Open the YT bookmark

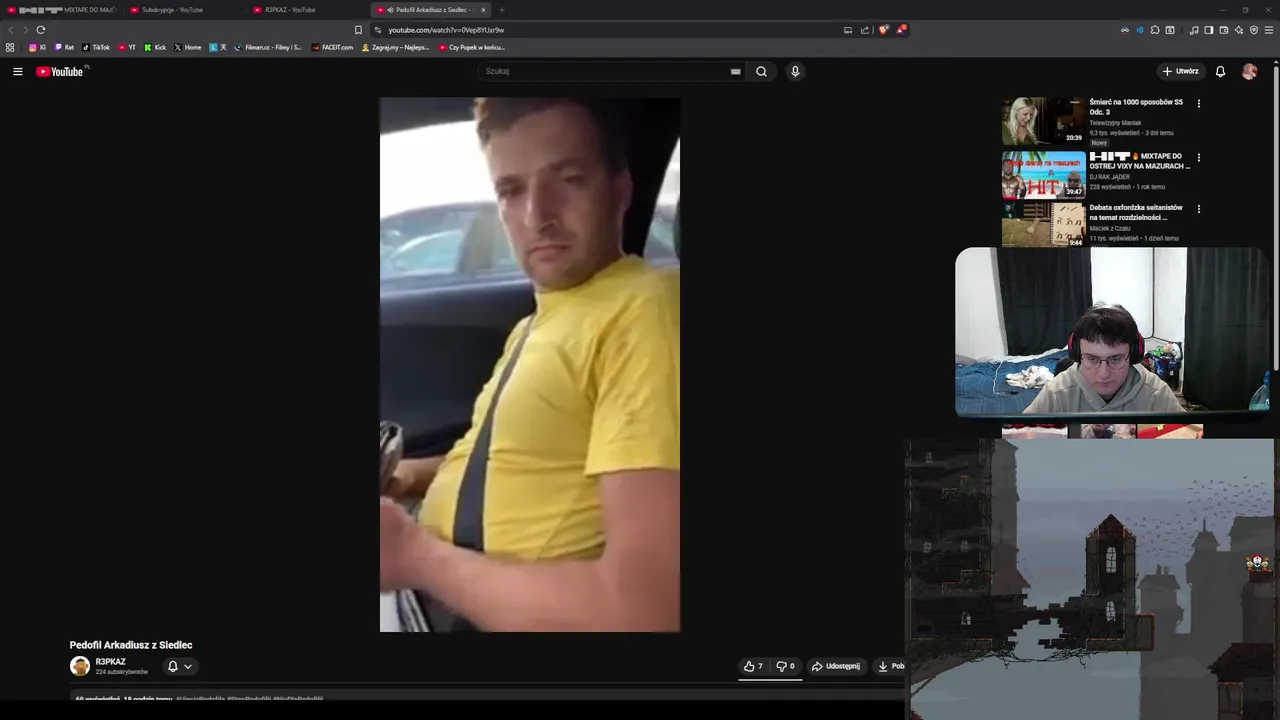[127, 47]
